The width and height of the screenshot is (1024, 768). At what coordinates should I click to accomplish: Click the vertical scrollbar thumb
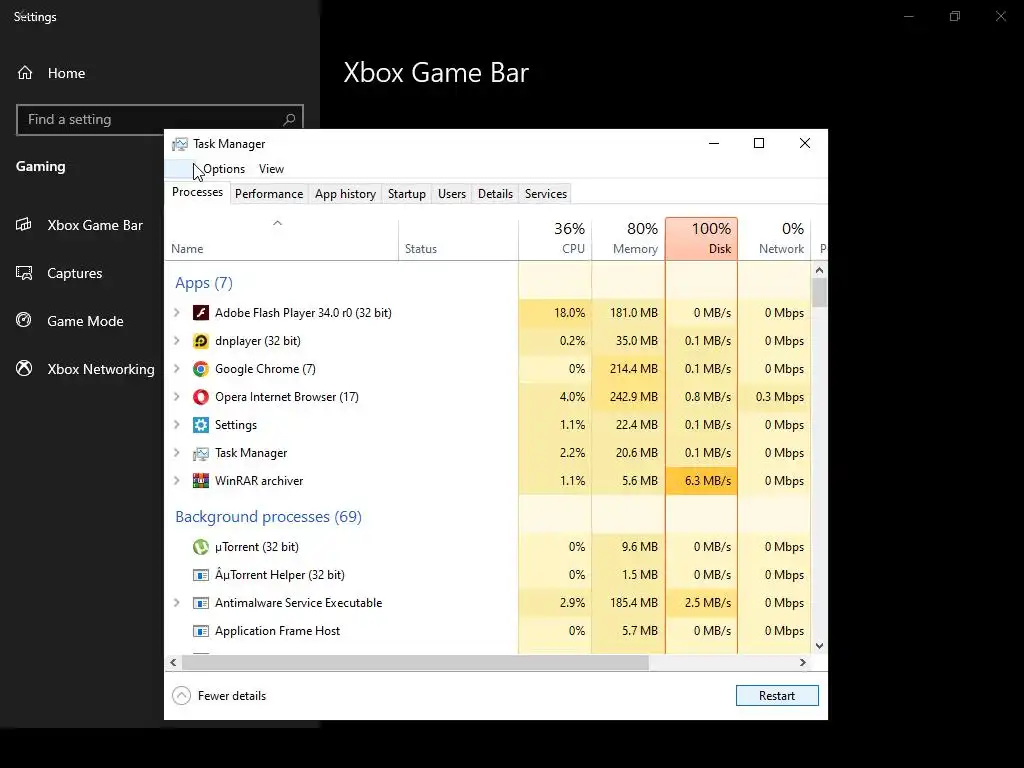coord(820,293)
